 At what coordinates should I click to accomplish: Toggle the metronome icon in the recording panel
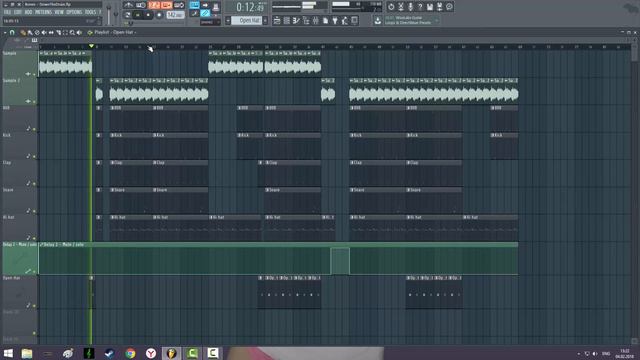(129, 5)
